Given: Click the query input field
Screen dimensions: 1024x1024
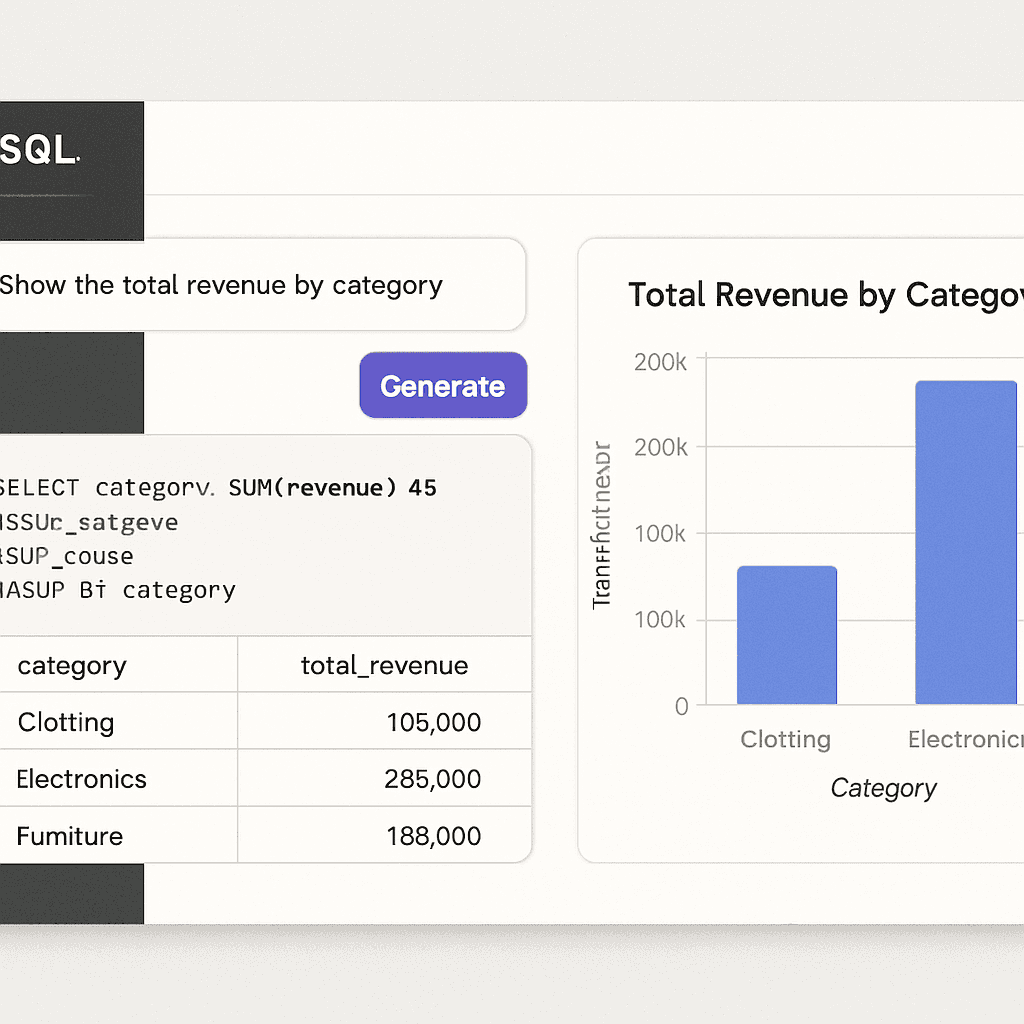Looking at the screenshot, I should click(260, 284).
